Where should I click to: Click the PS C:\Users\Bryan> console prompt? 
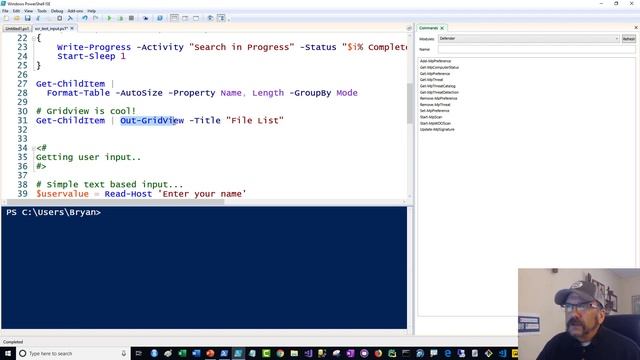pos(53,212)
